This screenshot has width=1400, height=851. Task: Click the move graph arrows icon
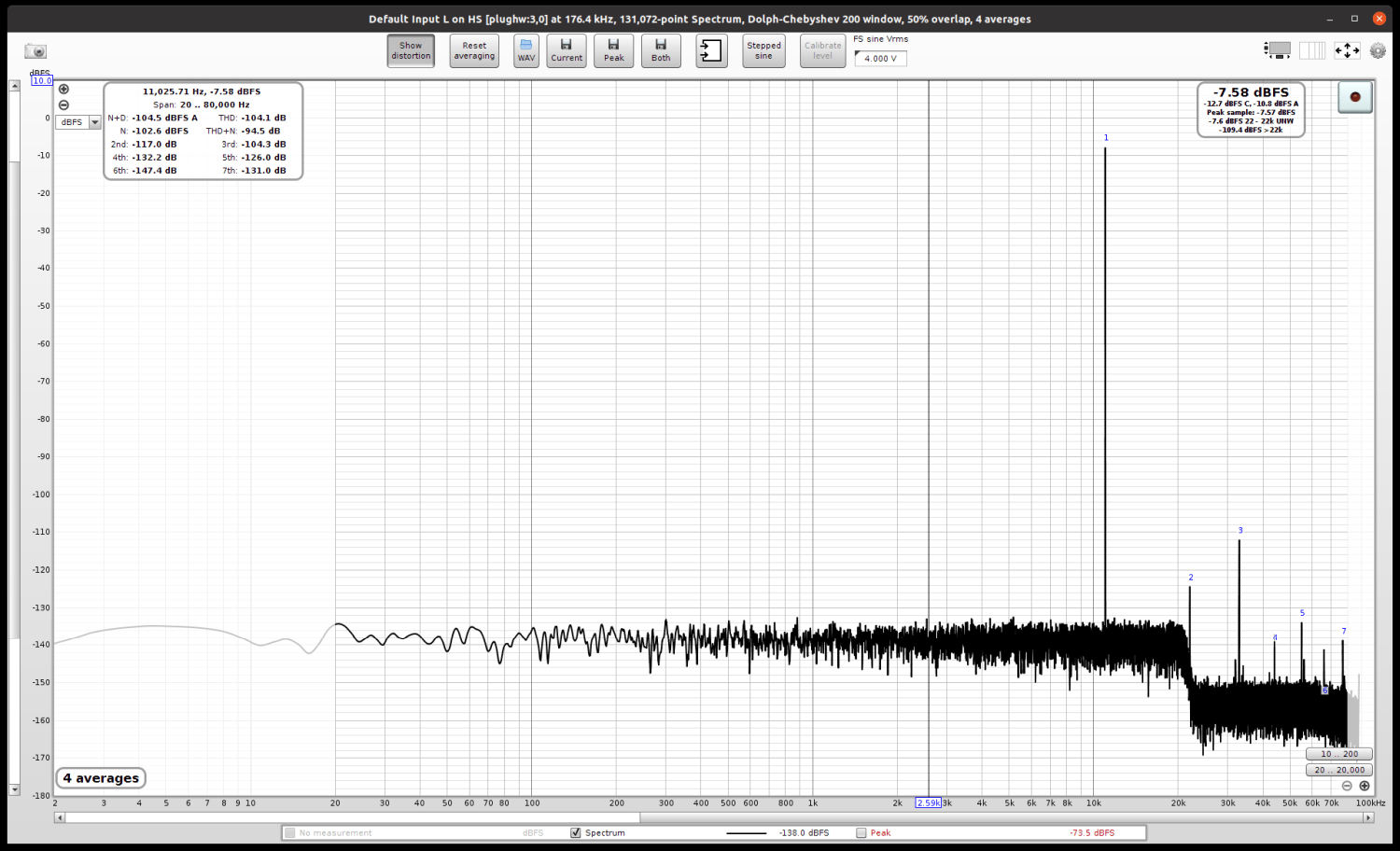pos(1347,50)
